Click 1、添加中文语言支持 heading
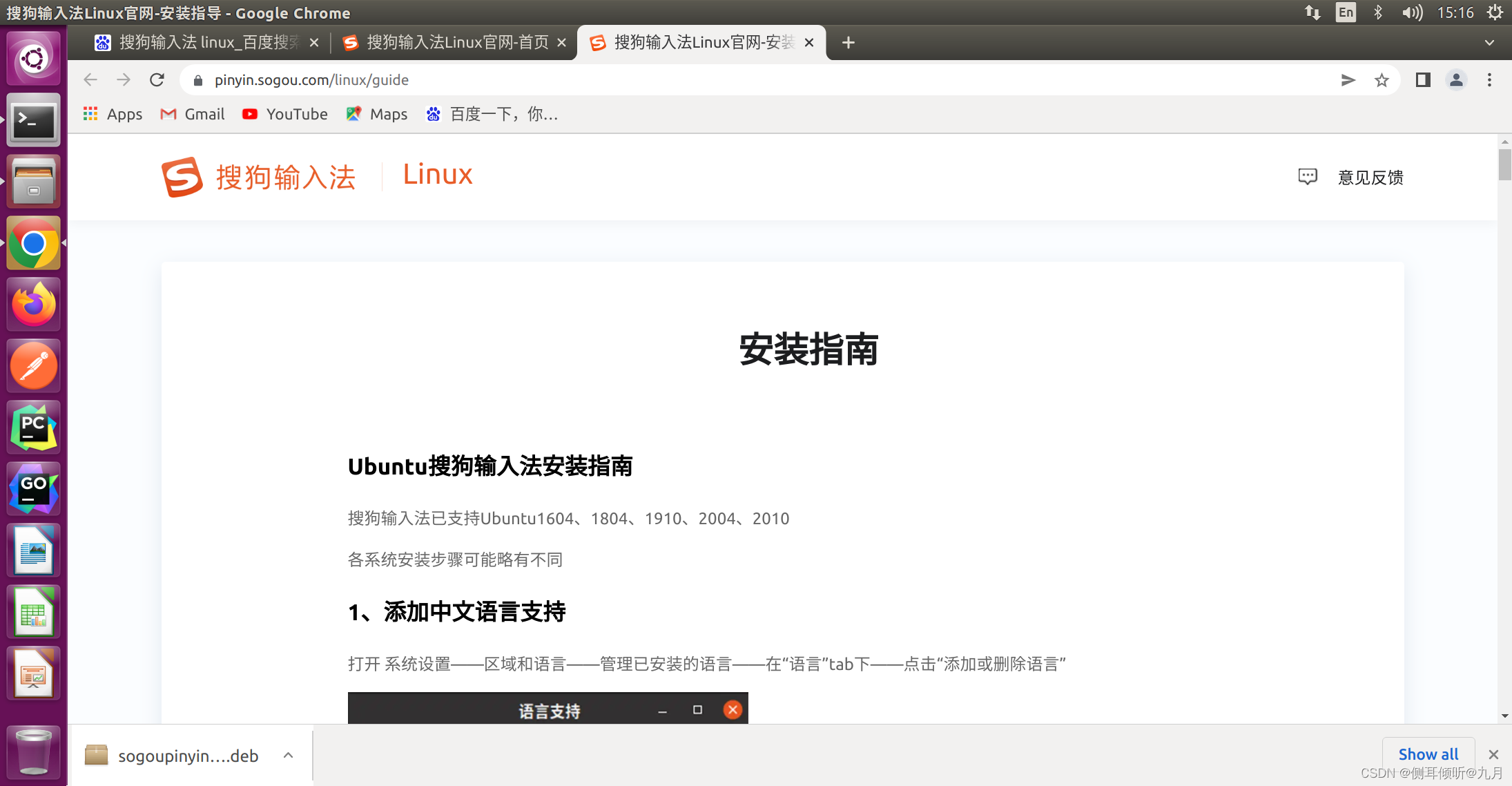 (x=456, y=612)
